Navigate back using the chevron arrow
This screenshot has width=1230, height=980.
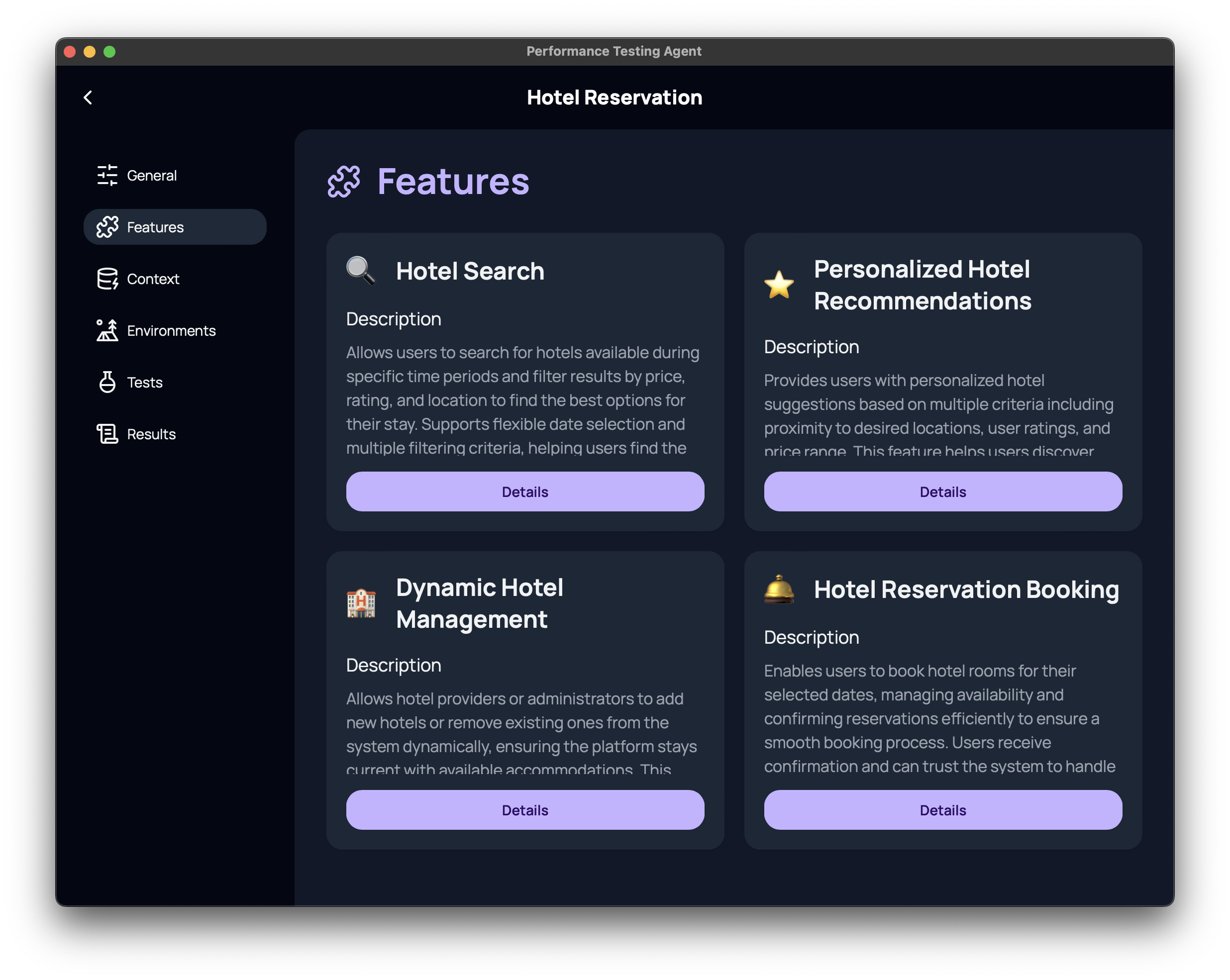tap(88, 97)
